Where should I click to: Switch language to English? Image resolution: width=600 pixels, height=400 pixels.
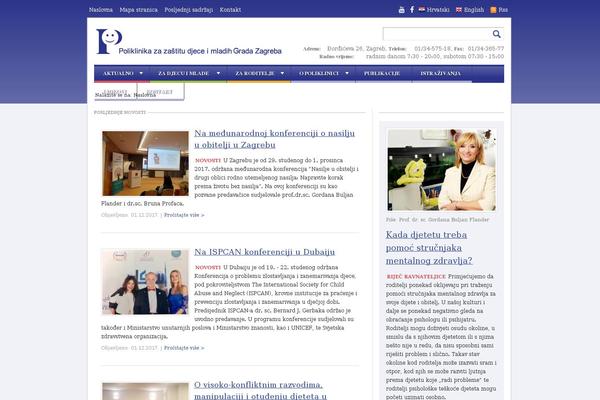coord(474,10)
